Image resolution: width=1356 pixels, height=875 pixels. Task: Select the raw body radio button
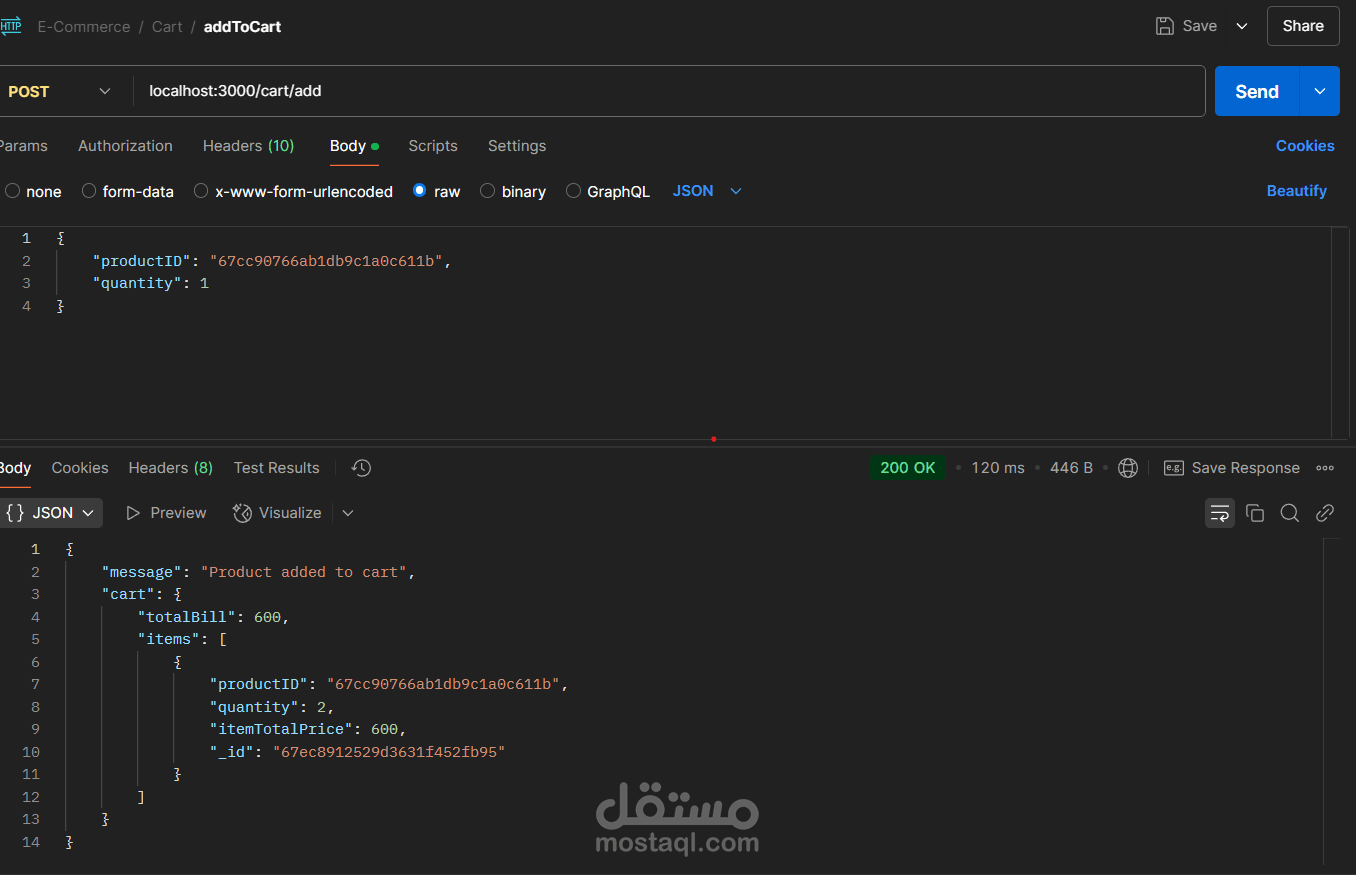tap(420, 191)
